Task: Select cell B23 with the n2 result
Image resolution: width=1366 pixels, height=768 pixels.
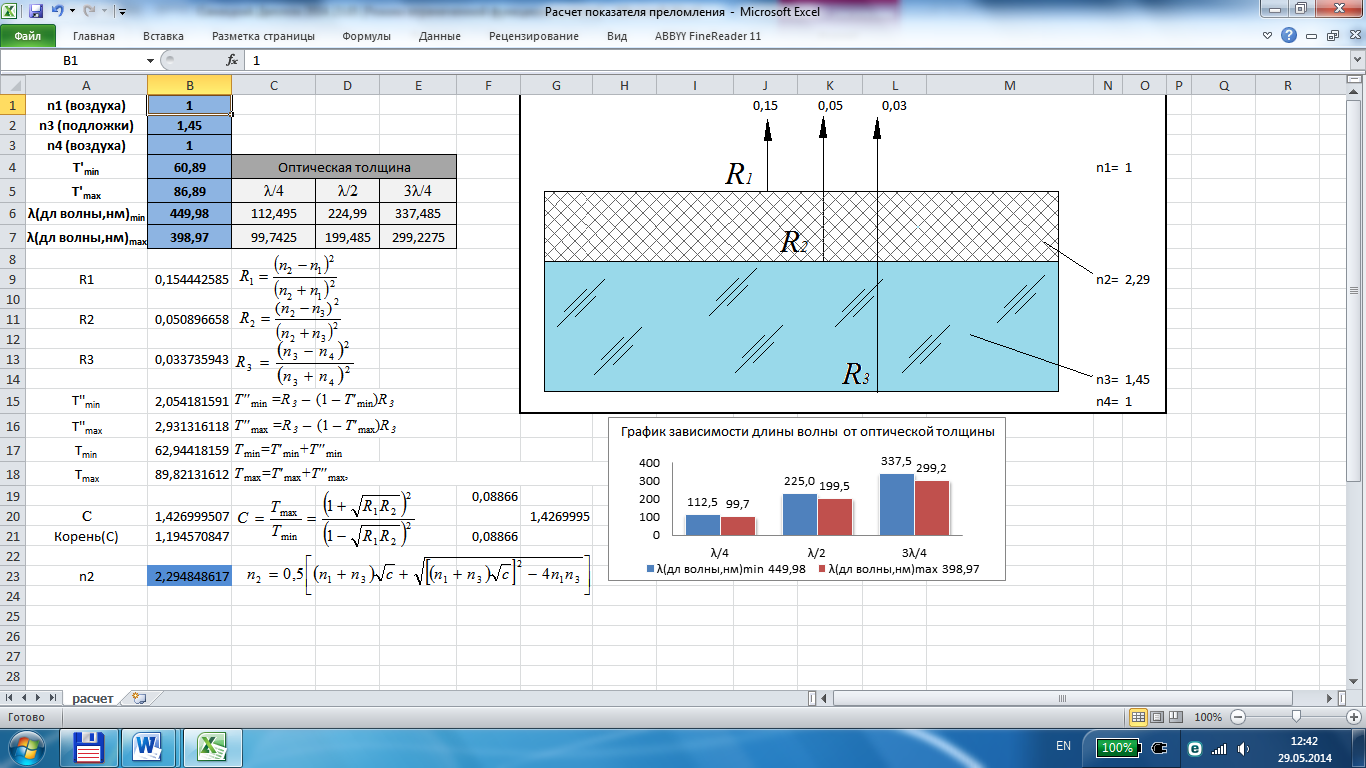Action: coord(189,577)
